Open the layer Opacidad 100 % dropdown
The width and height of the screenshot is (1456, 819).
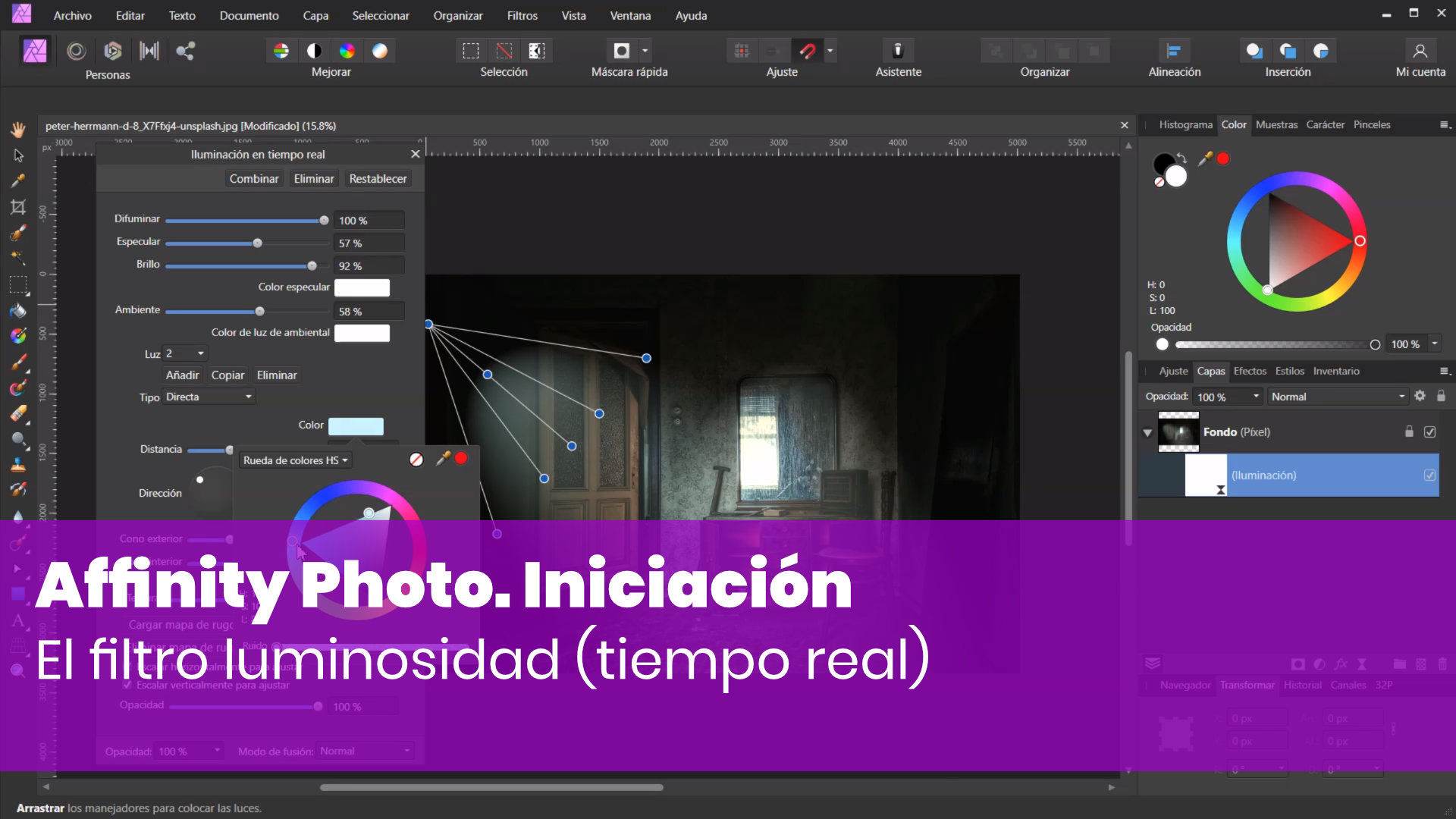(1228, 397)
